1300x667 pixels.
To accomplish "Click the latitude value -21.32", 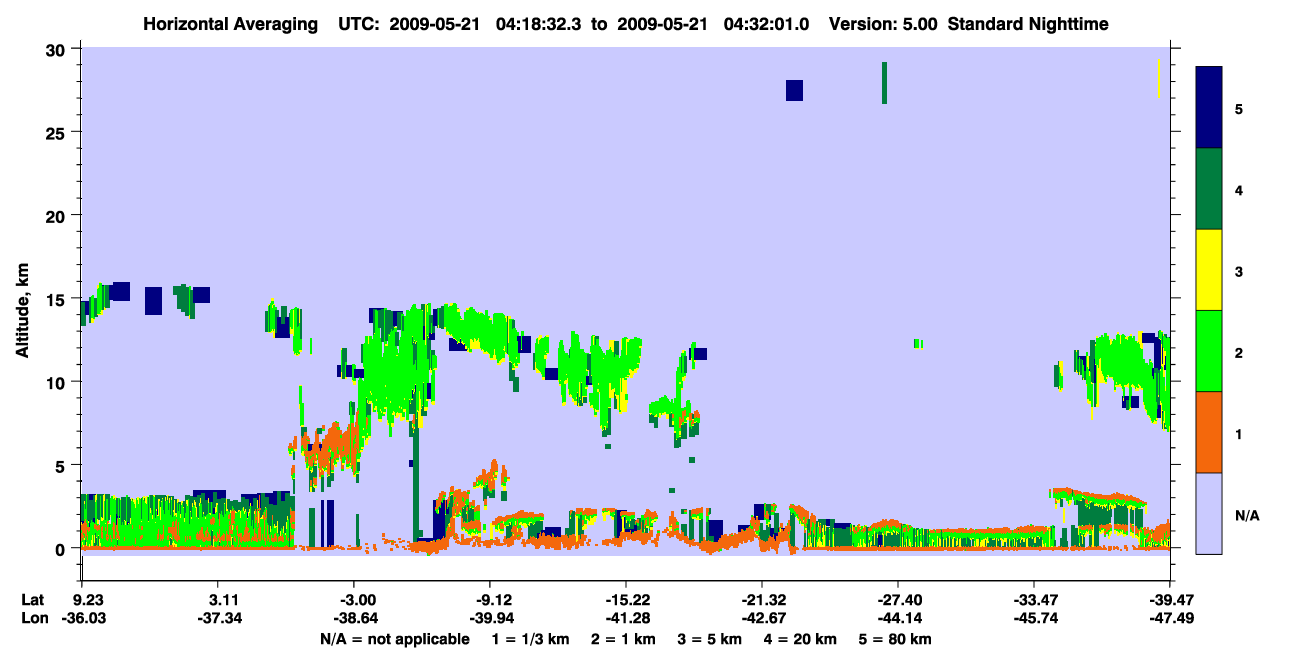I will coord(762,600).
